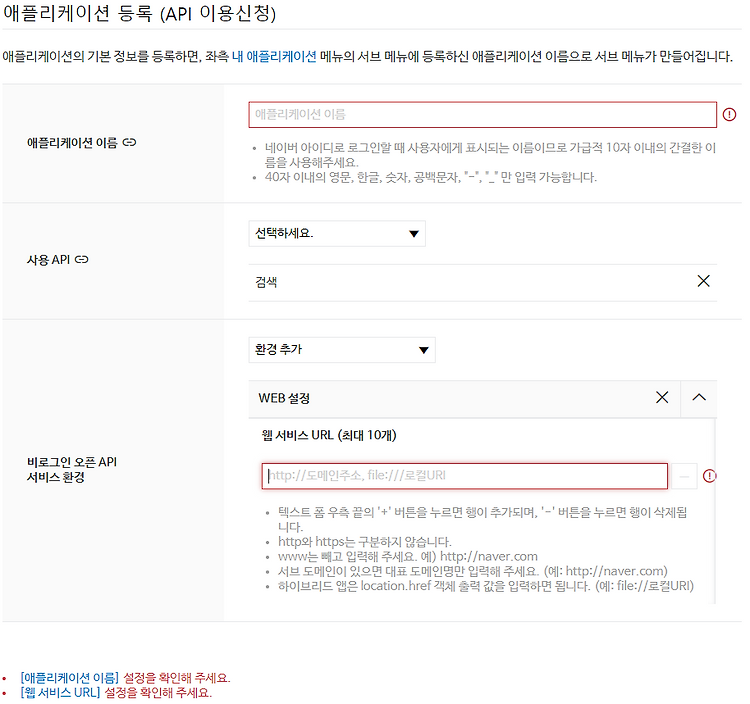750x704 pixels.
Task: Click the WEB 설정 panel header title
Action: coord(284,398)
